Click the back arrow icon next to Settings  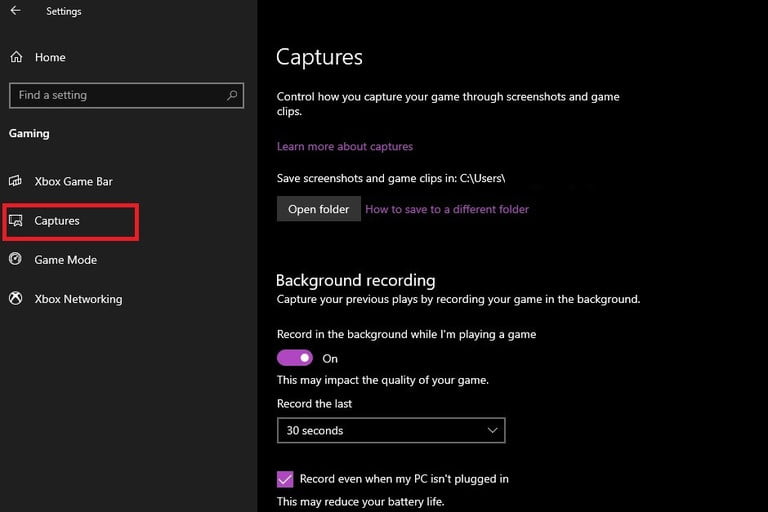pyautogui.click(x=16, y=10)
